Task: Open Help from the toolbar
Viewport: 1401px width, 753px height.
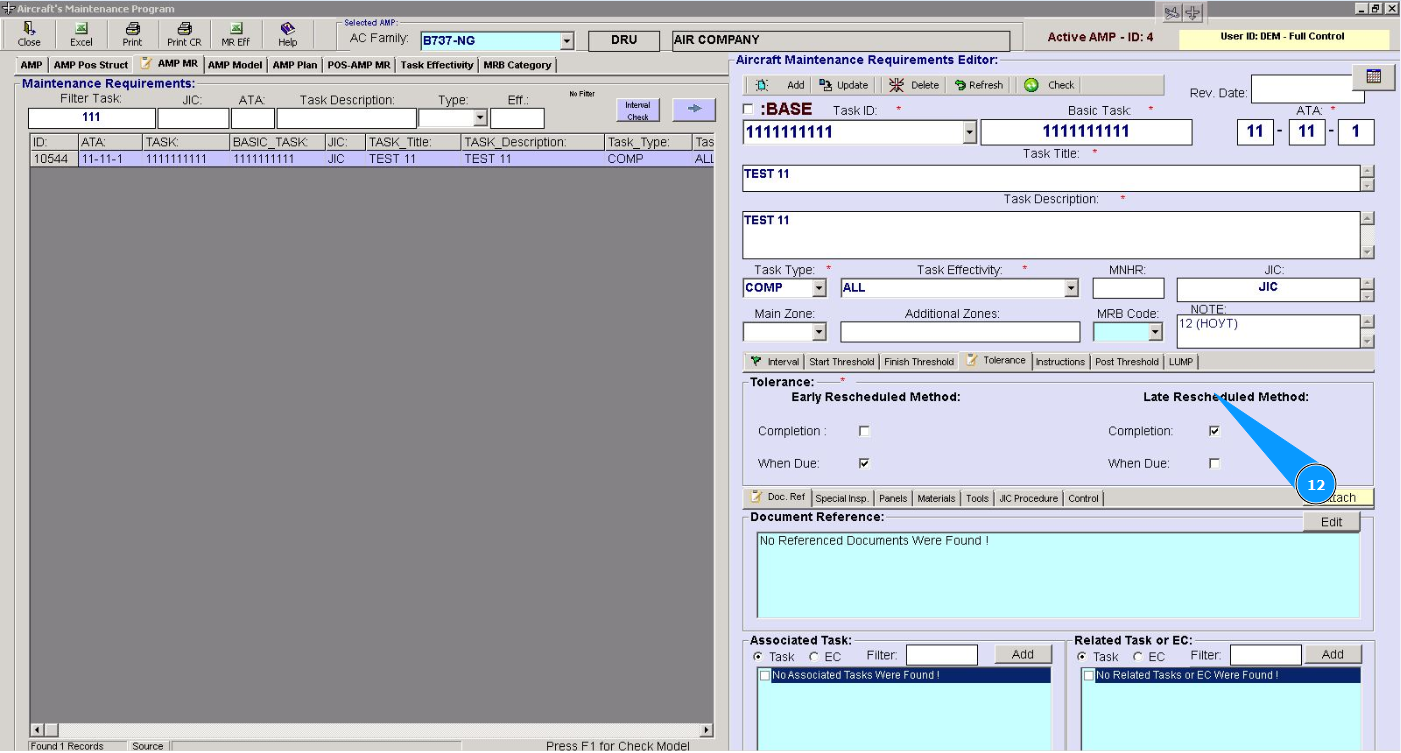Action: coord(288,34)
